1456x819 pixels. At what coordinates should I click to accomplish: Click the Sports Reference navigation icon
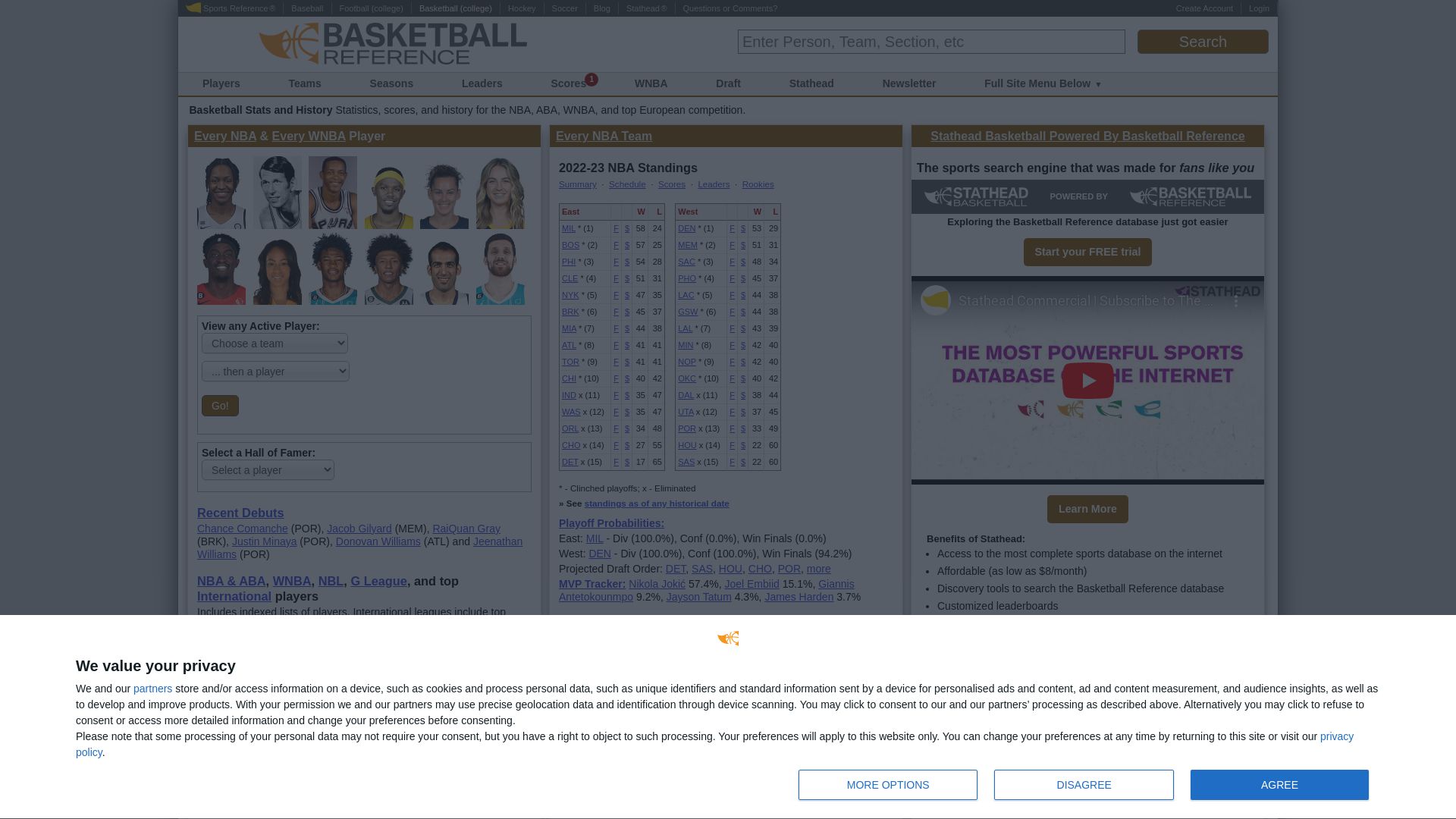click(x=191, y=8)
